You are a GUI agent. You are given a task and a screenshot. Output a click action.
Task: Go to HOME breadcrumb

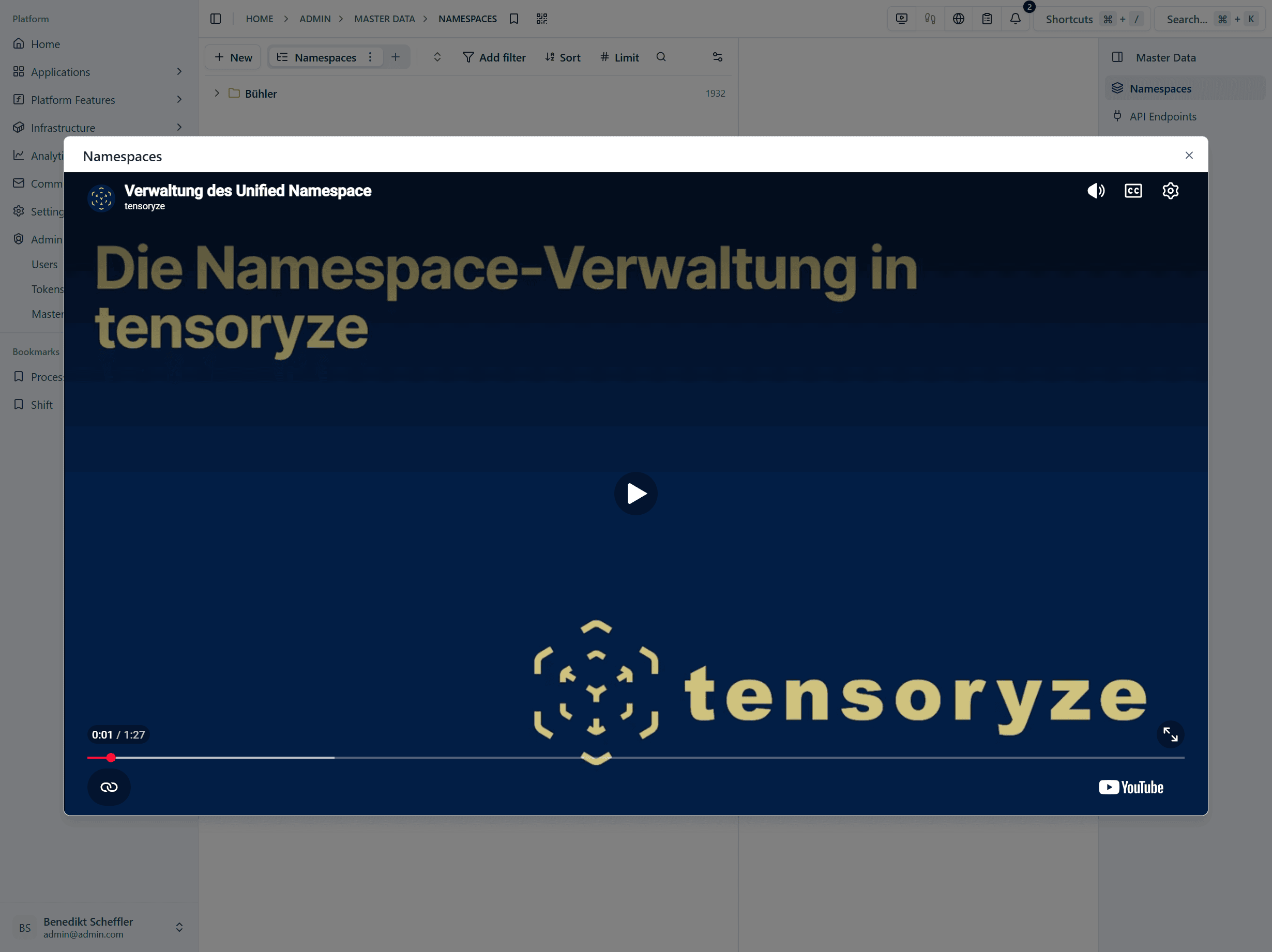pyautogui.click(x=260, y=19)
